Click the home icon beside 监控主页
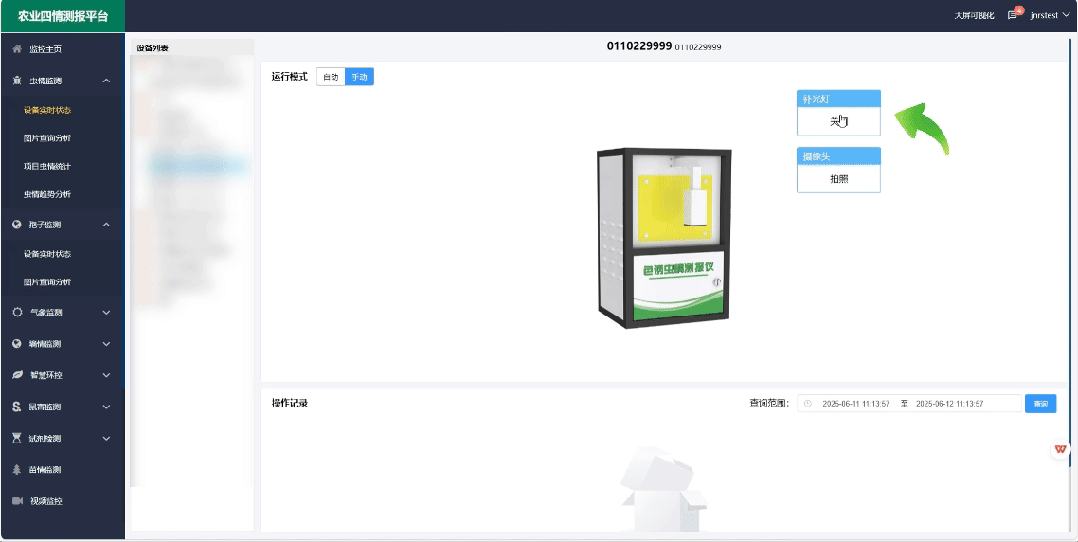This screenshot has width=1078, height=542. tap(17, 49)
